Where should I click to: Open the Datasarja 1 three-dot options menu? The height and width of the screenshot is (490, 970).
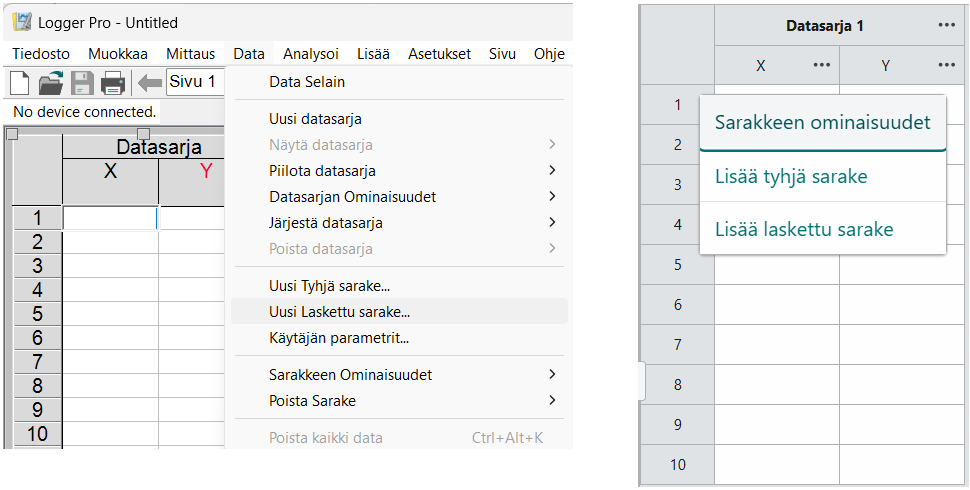pos(946,25)
